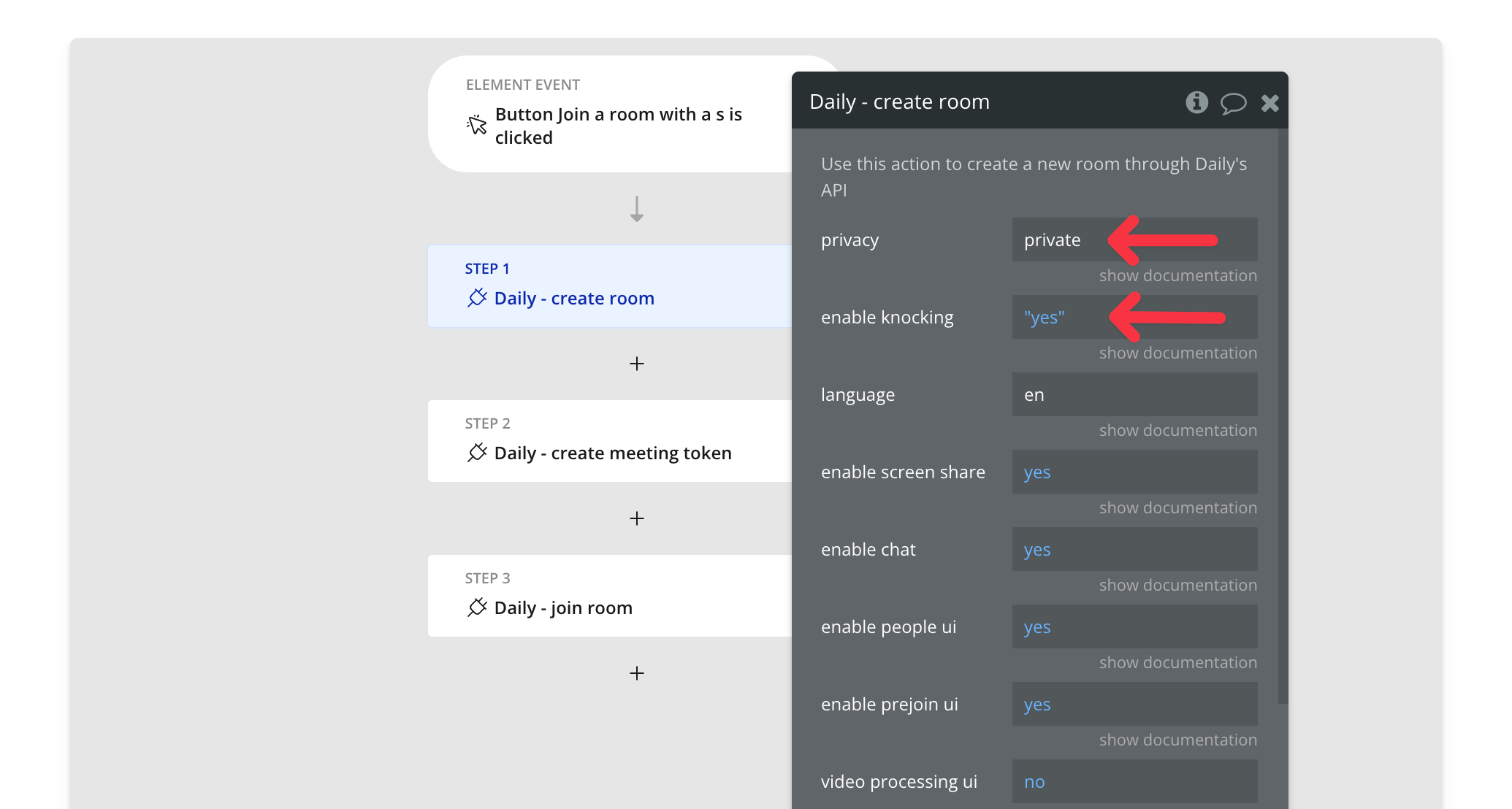Click the cursor icon in element event
Image resolution: width=1512 pixels, height=809 pixels.
coord(477,125)
